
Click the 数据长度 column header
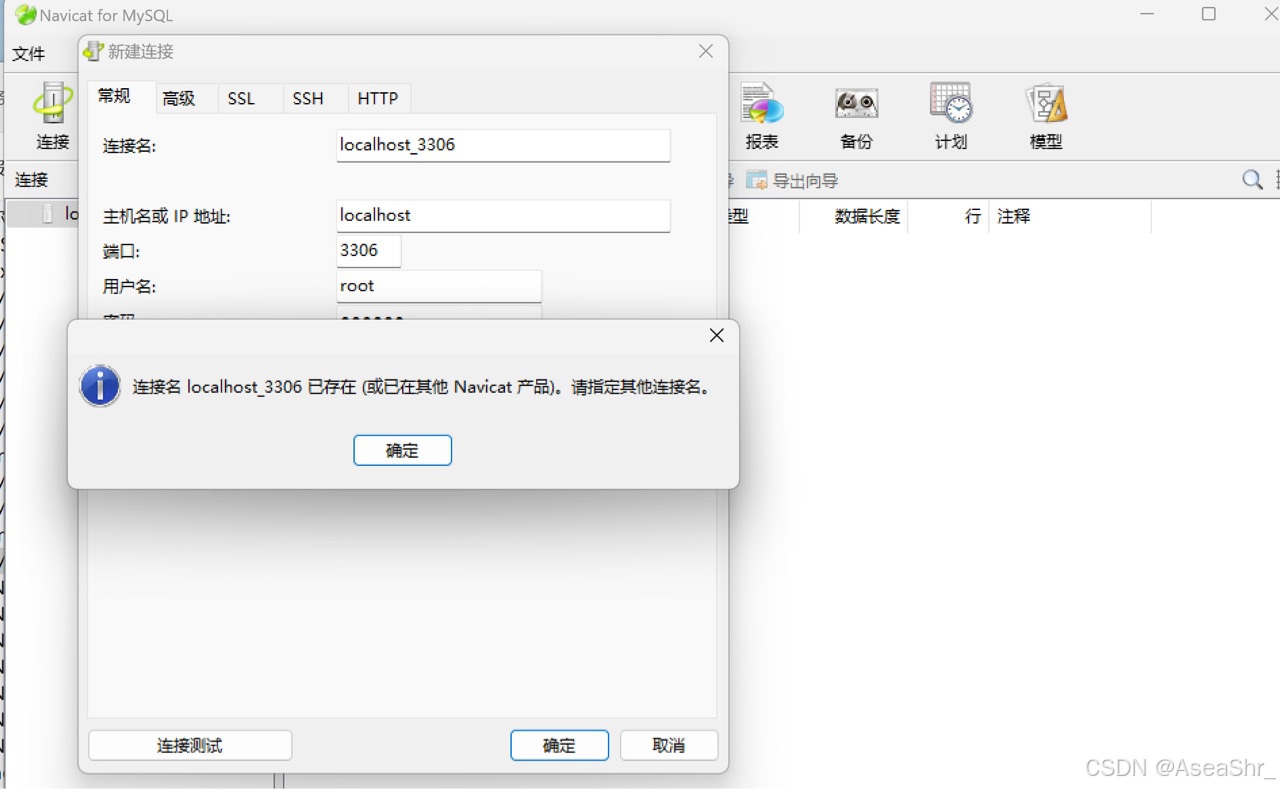tap(854, 216)
